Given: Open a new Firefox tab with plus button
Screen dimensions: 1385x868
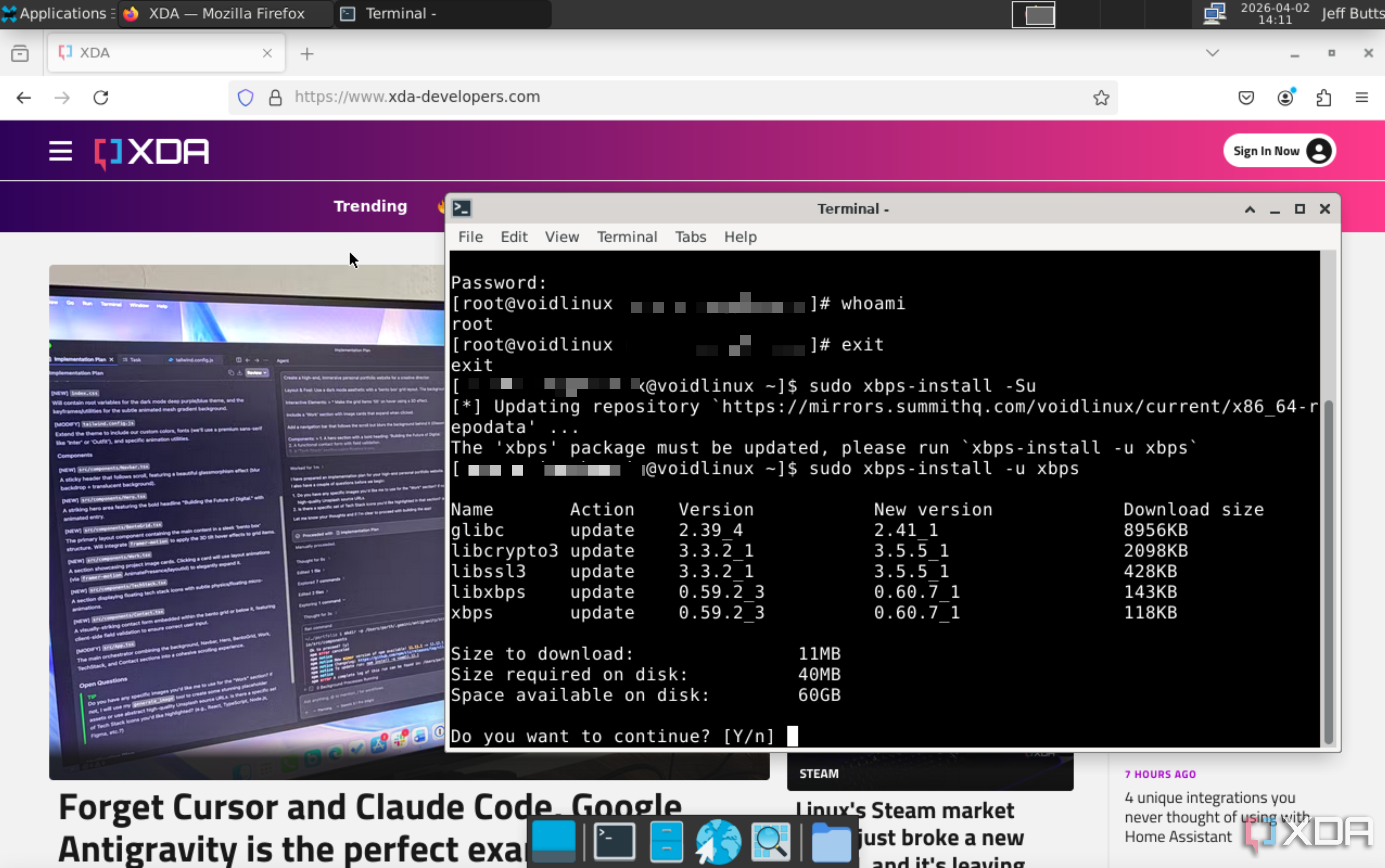Looking at the screenshot, I should [307, 54].
